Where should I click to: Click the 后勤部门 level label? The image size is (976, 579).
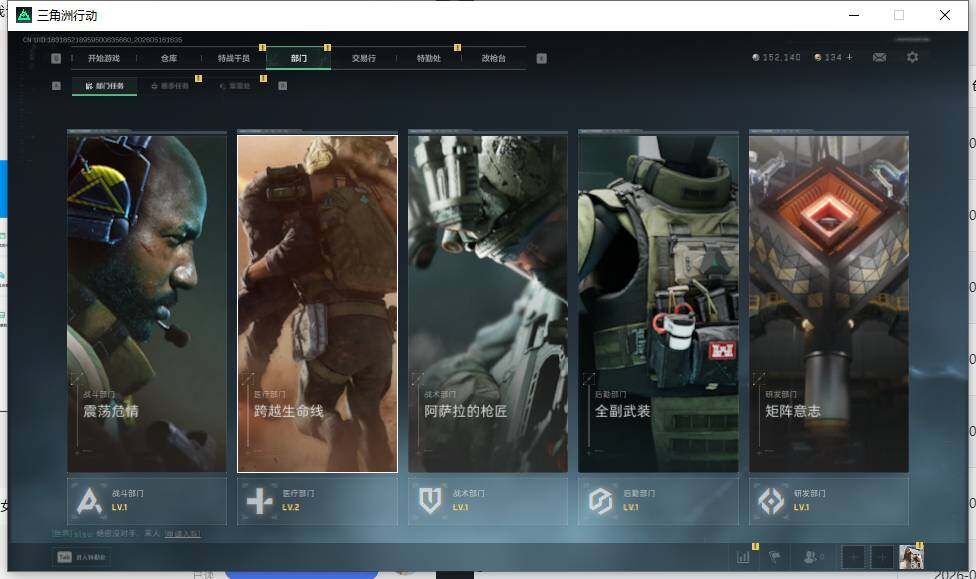(631, 507)
